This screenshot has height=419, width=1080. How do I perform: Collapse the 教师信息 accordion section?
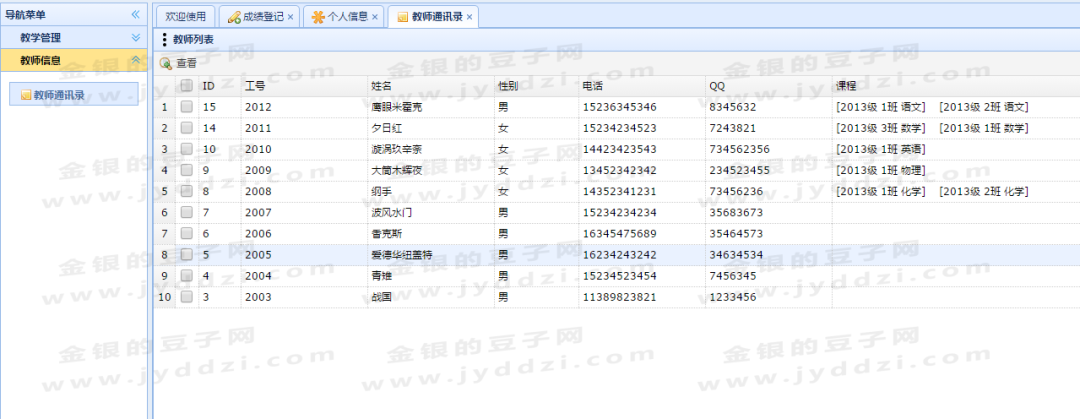pyautogui.click(x=135, y=60)
